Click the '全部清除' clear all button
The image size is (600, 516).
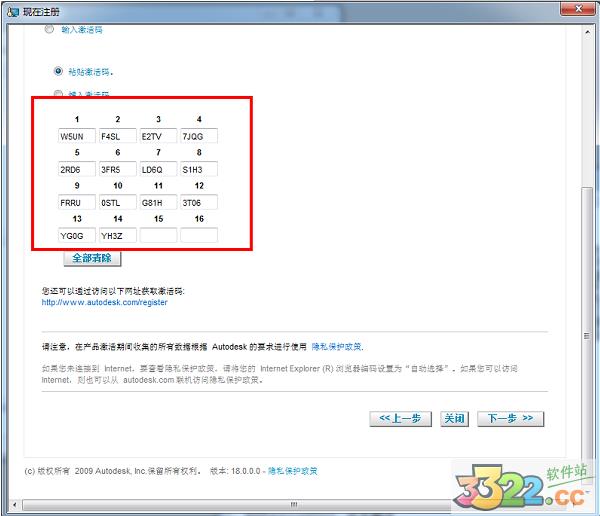(x=92, y=258)
